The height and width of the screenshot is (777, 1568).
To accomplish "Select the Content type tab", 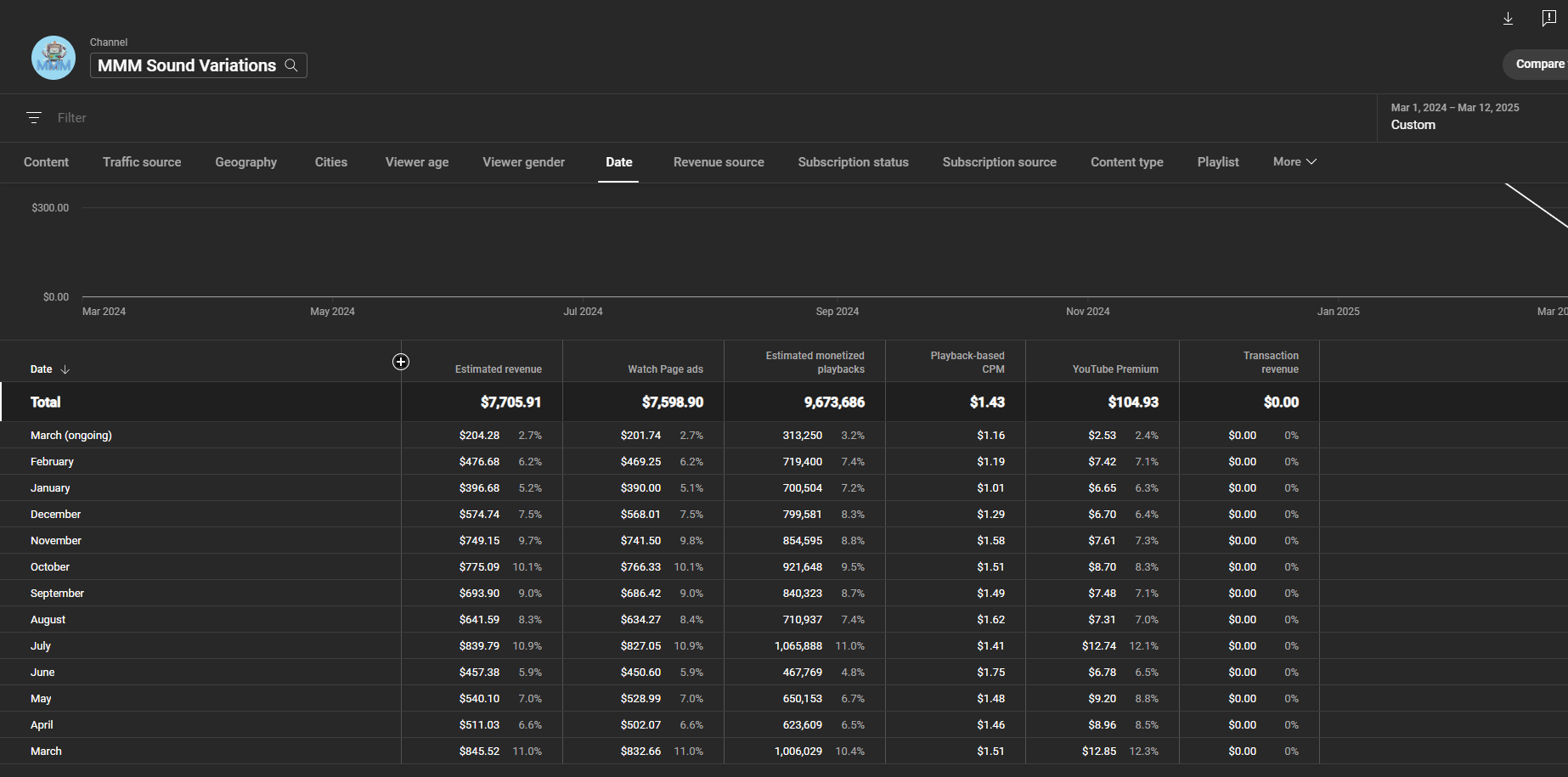I will pyautogui.click(x=1126, y=162).
